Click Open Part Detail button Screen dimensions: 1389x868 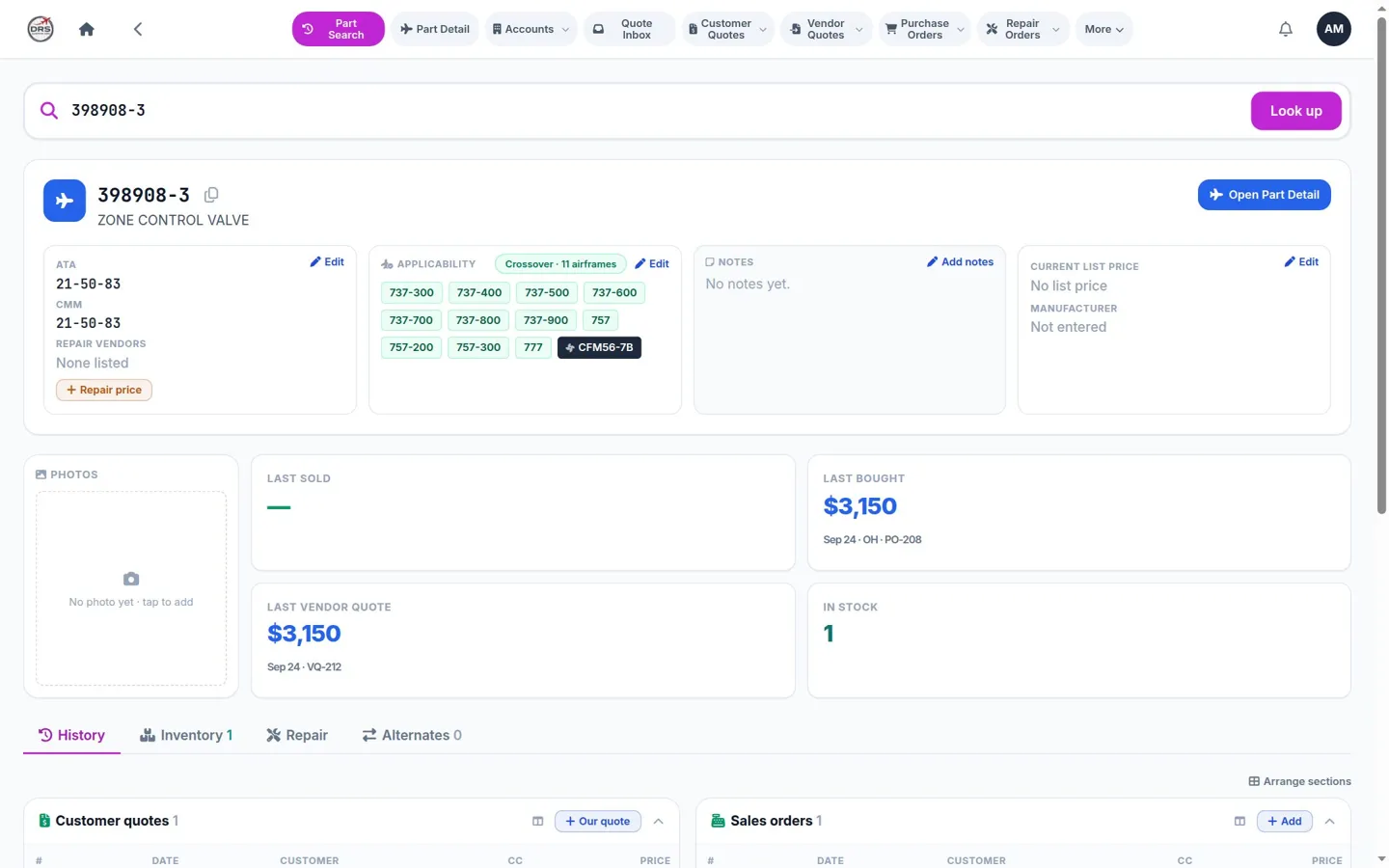coord(1264,195)
